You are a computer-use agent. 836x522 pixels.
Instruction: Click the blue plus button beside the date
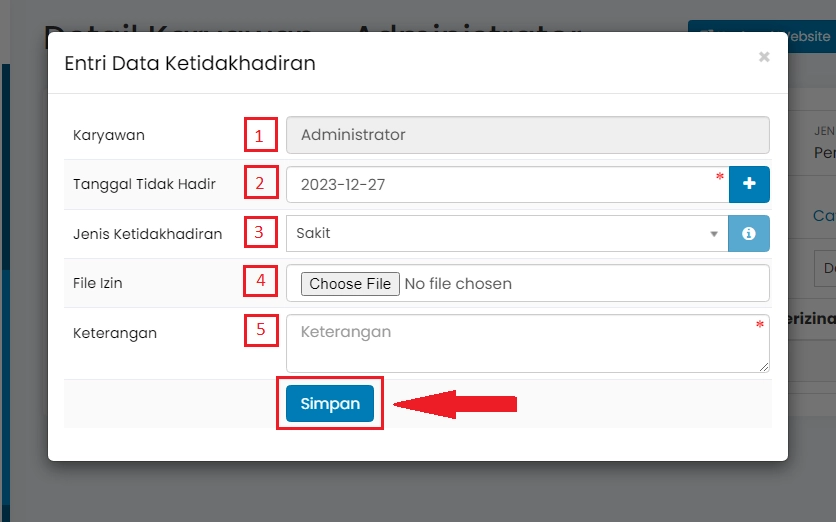(749, 184)
